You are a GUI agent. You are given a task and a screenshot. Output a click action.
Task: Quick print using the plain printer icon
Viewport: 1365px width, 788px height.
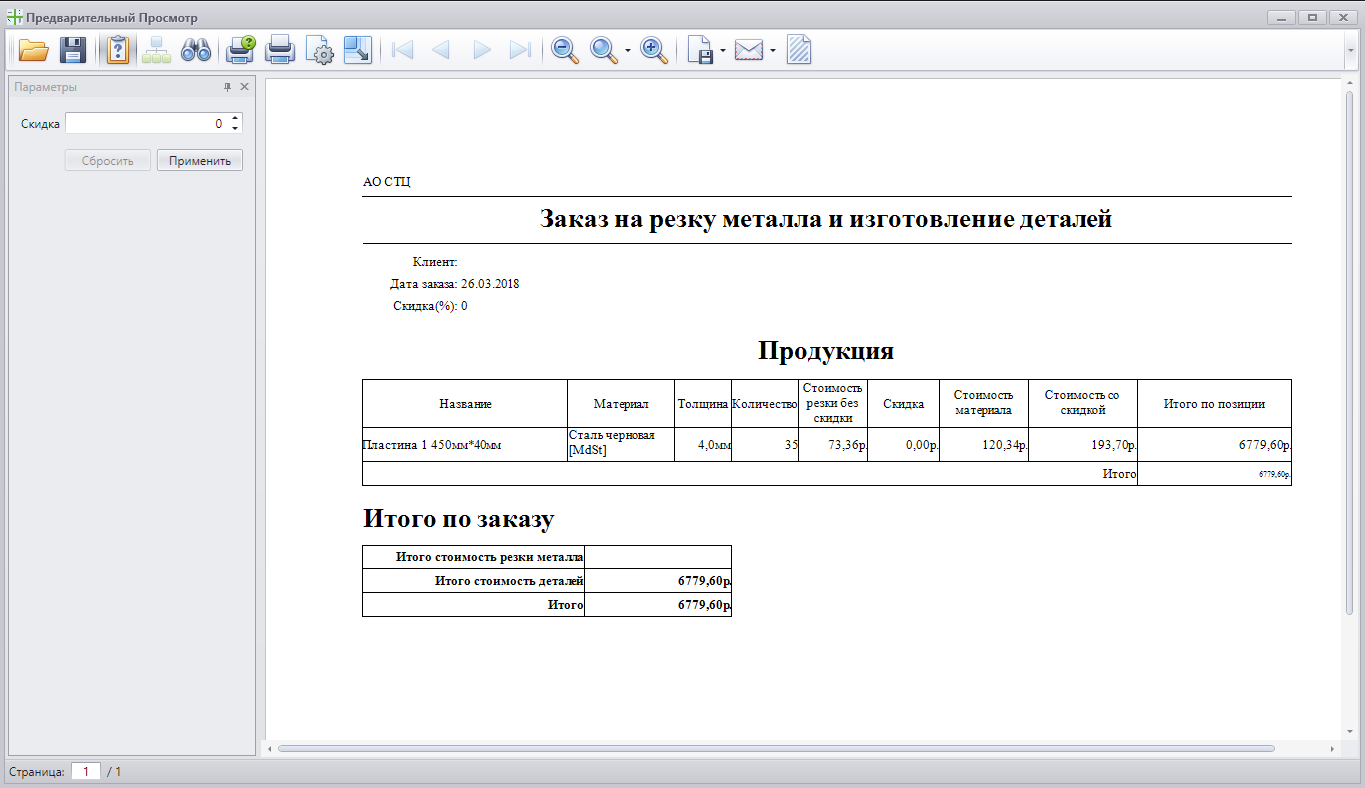click(x=279, y=50)
